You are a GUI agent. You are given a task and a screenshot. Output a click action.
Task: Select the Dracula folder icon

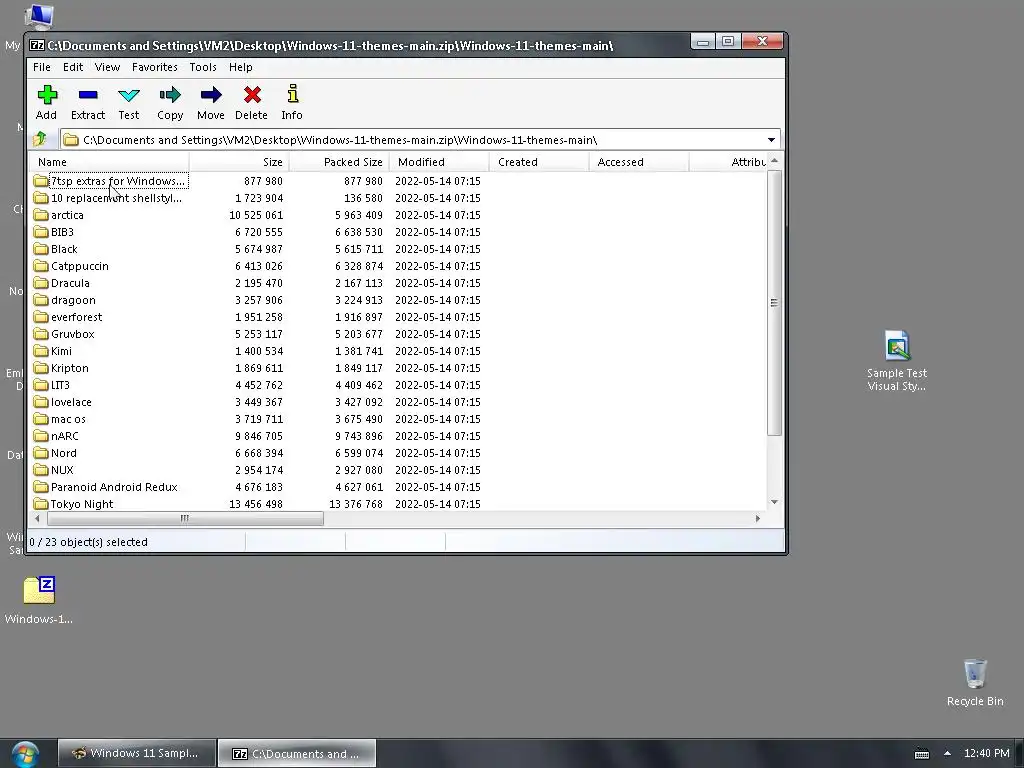(x=41, y=283)
